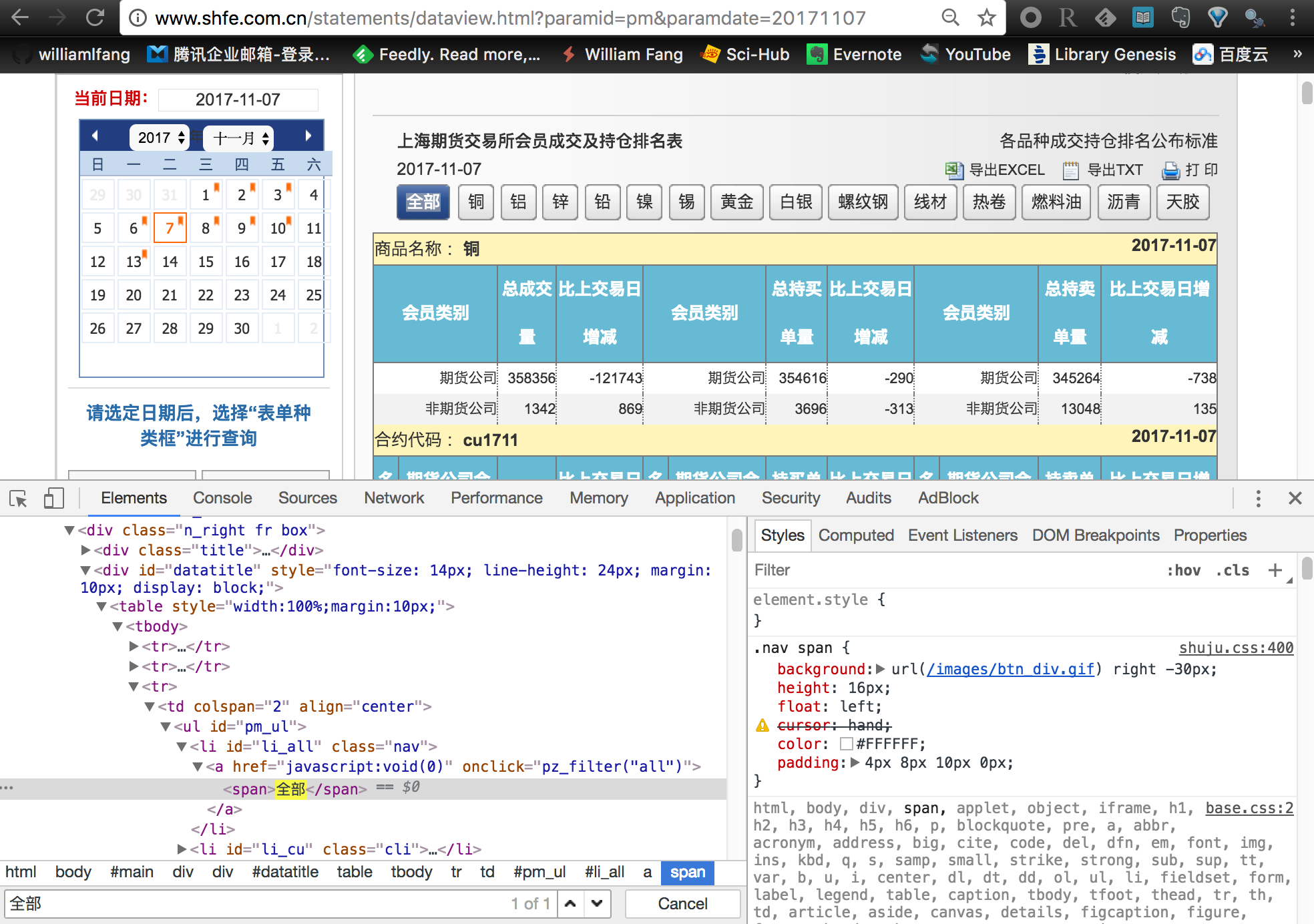Open btn_div.gif image URL link
Screen dimensions: 1314x924
[x=1010, y=669]
